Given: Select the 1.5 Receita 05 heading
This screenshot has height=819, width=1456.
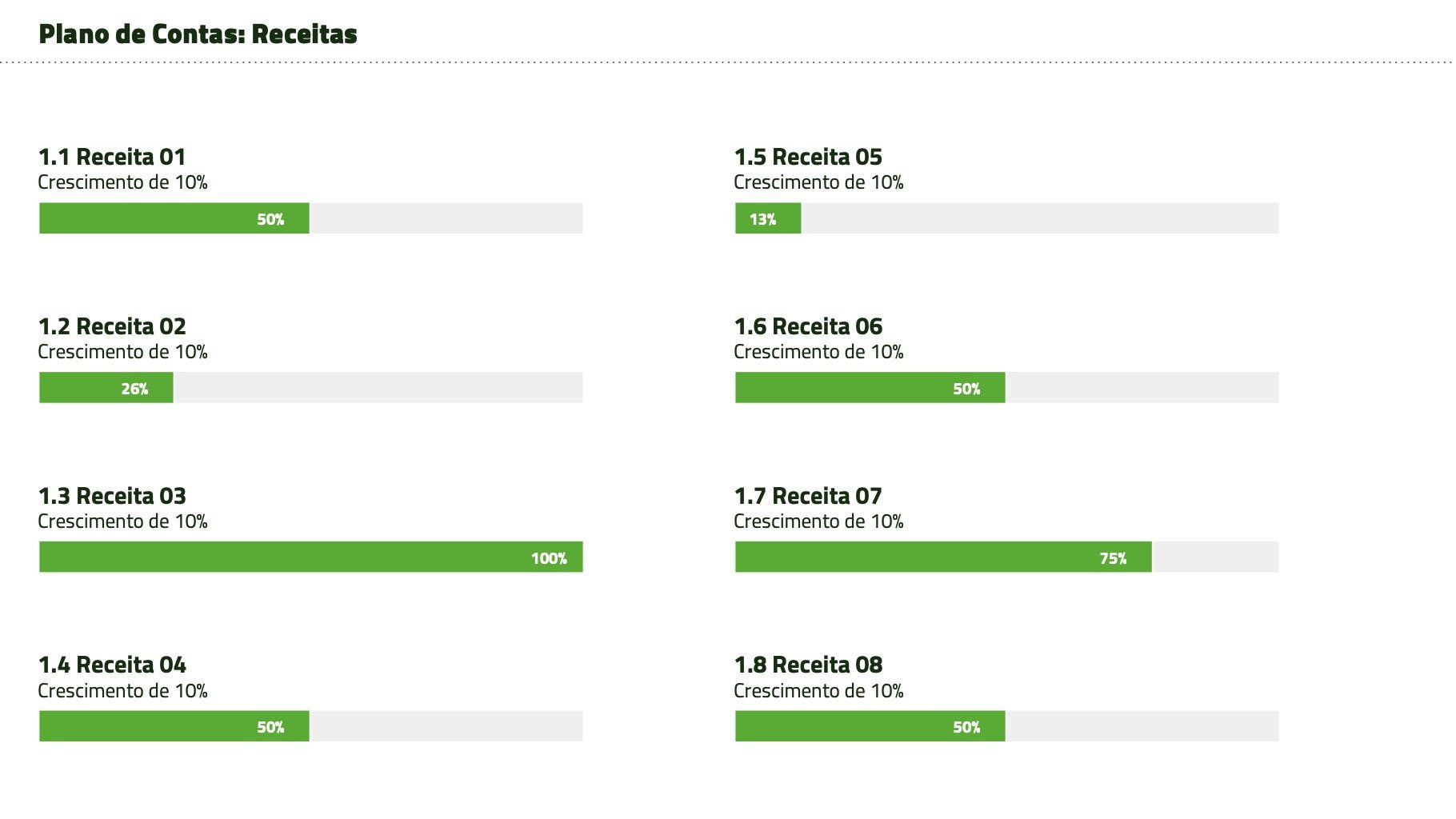Looking at the screenshot, I should click(x=808, y=157).
